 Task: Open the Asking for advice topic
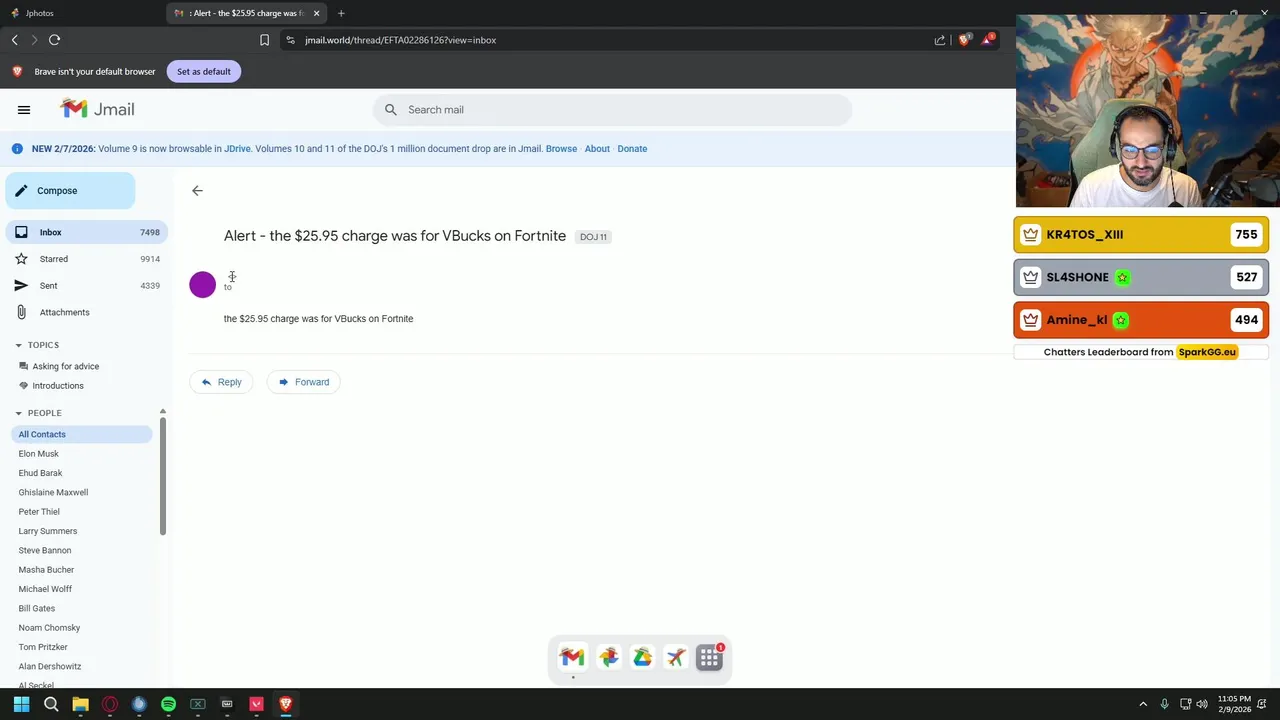coord(65,366)
